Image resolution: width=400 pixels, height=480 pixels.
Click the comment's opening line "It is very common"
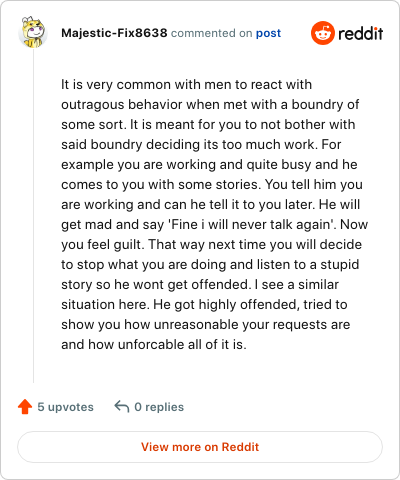pos(186,85)
